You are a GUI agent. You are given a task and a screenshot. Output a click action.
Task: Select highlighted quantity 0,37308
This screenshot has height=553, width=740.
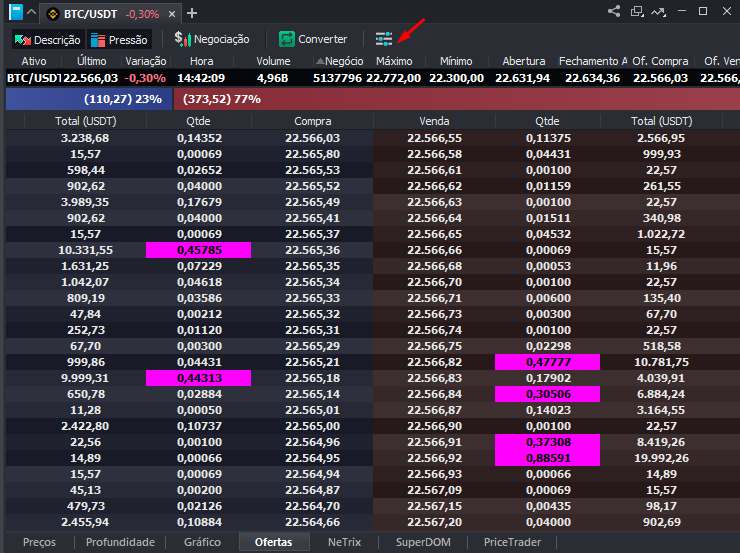[x=547, y=442]
